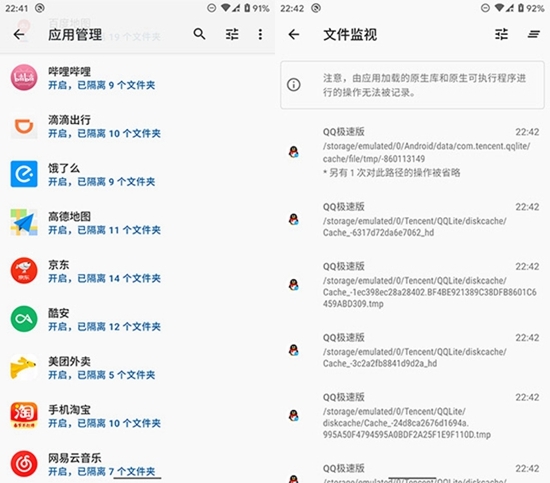550x483 pixels.
Task: Open the three-dot overflow menu in 应用管理
Action: tap(260, 34)
